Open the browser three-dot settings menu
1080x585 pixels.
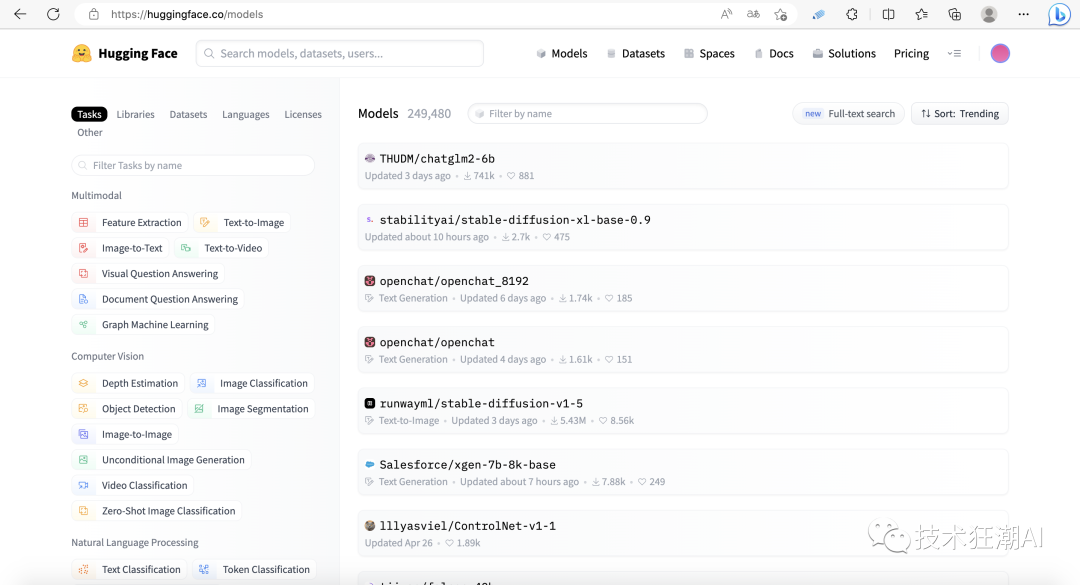click(x=1023, y=14)
